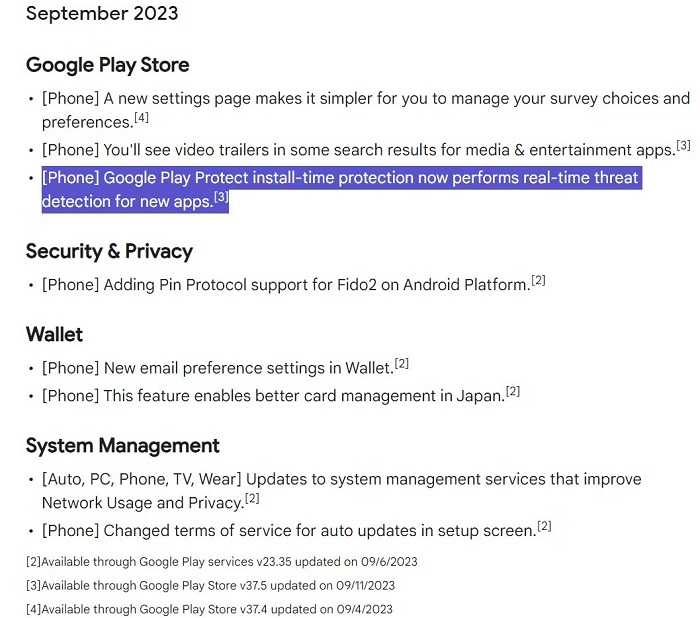The width and height of the screenshot is (700, 618).
Task: Click footnote [2] after Network Usage and Privacy
Action: coord(252,499)
